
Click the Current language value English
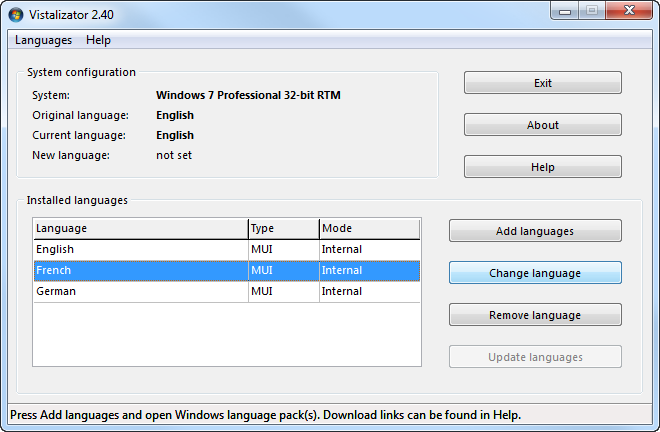(175, 135)
